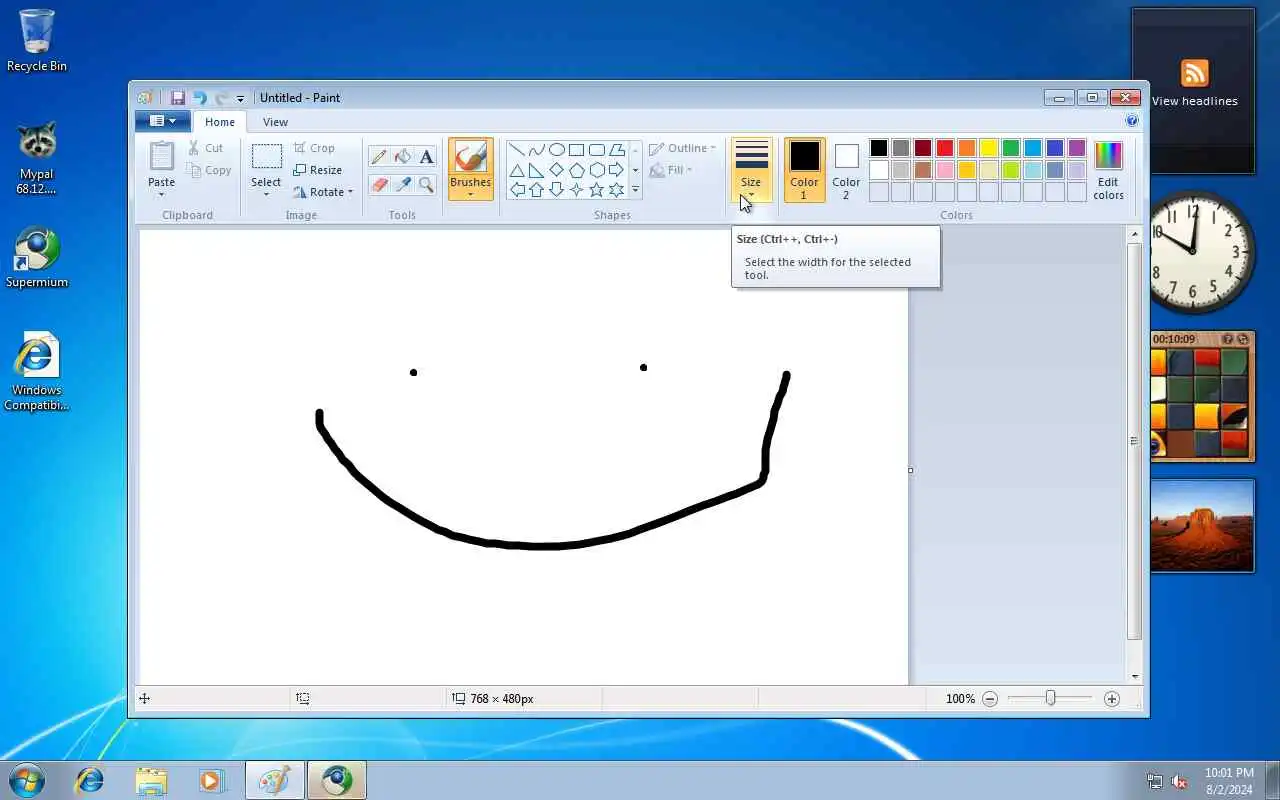Choose the Hexagon shape

(x=597, y=170)
